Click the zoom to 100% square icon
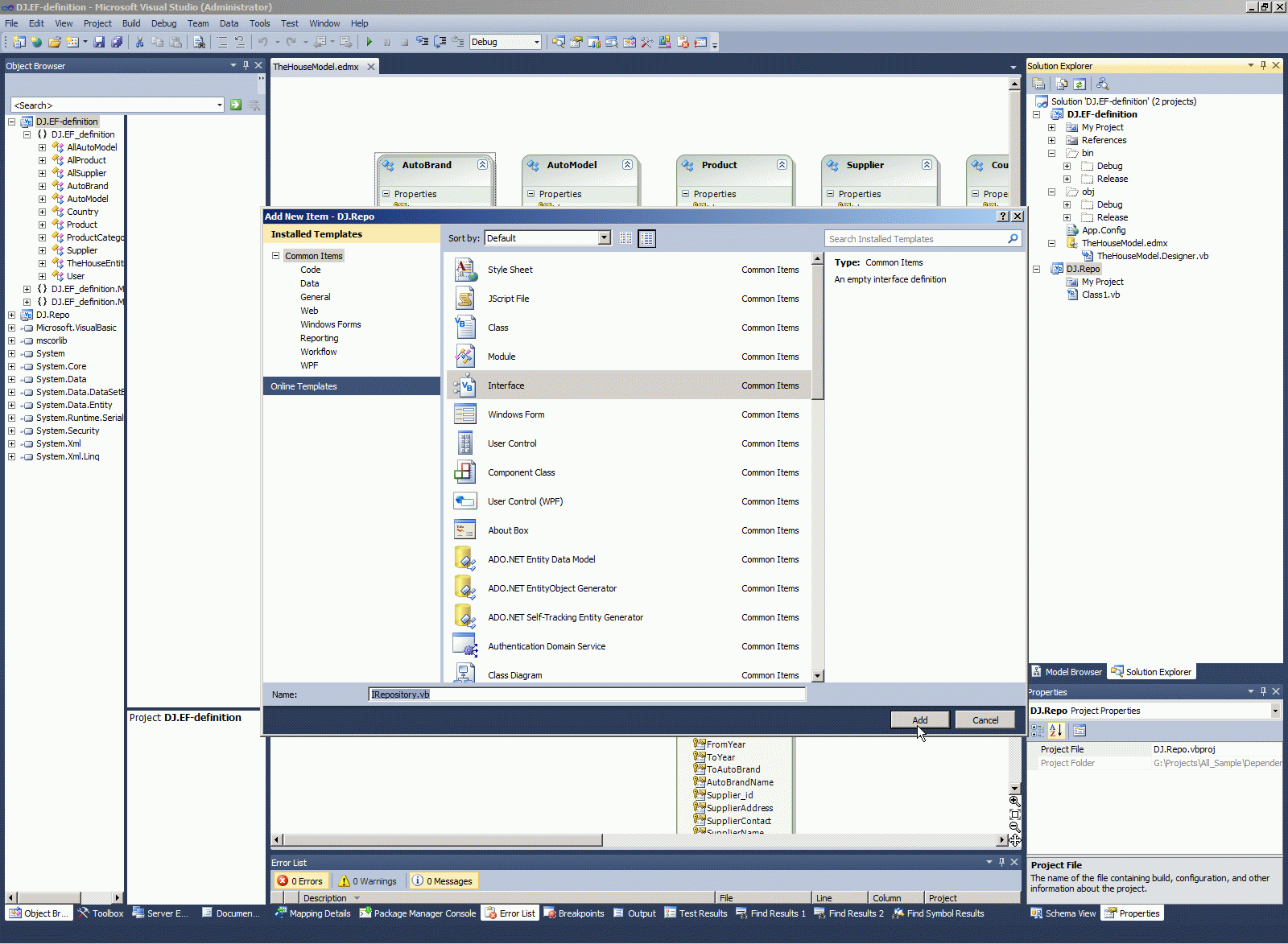 1014,814
